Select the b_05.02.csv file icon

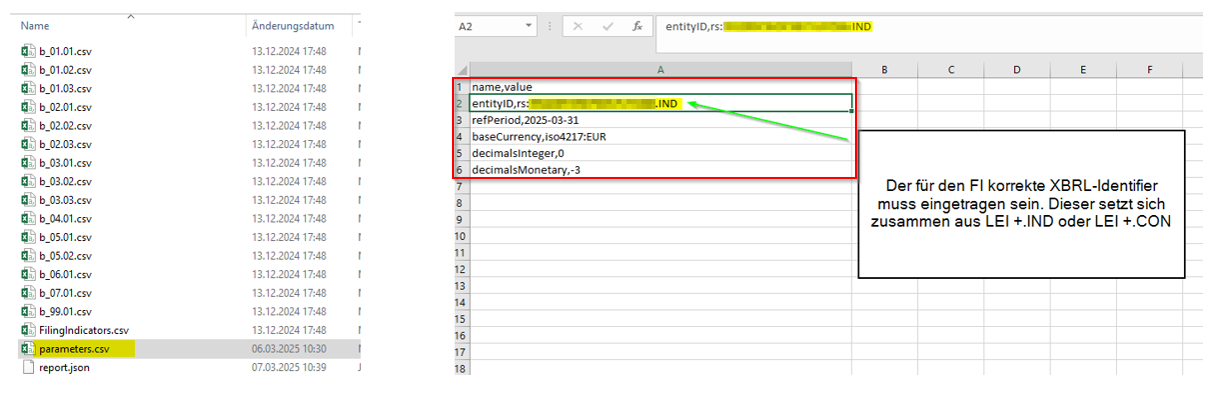coord(28,256)
